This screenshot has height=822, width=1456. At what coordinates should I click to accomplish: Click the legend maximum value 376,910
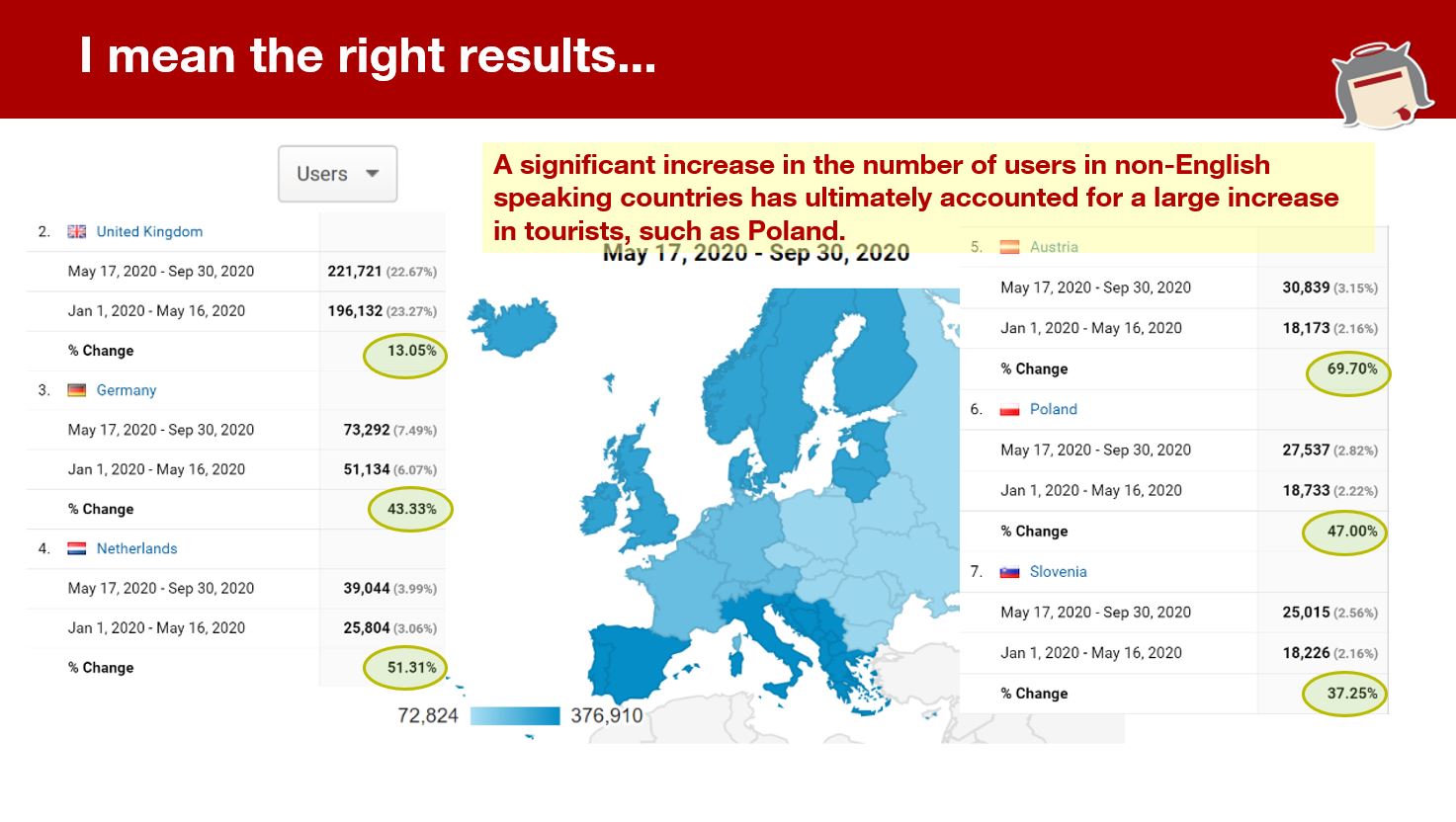click(x=606, y=715)
